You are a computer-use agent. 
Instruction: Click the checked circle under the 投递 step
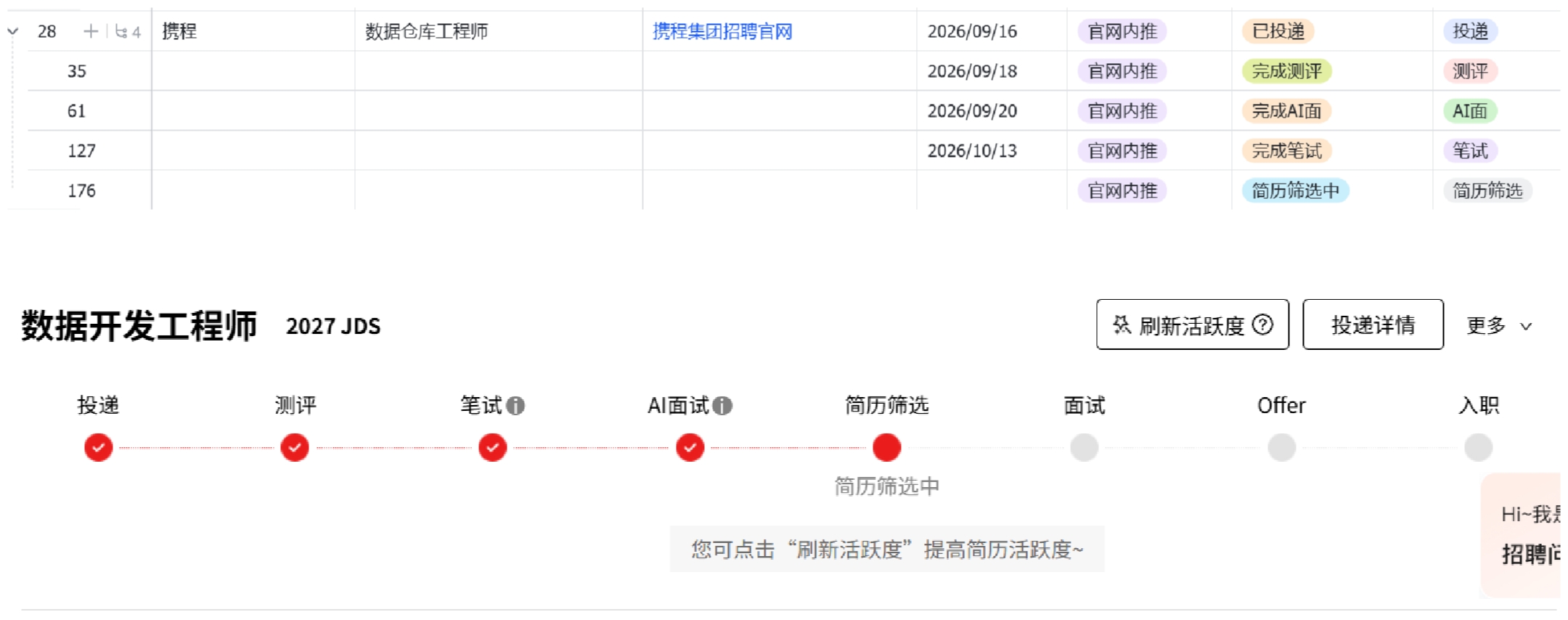point(99,447)
